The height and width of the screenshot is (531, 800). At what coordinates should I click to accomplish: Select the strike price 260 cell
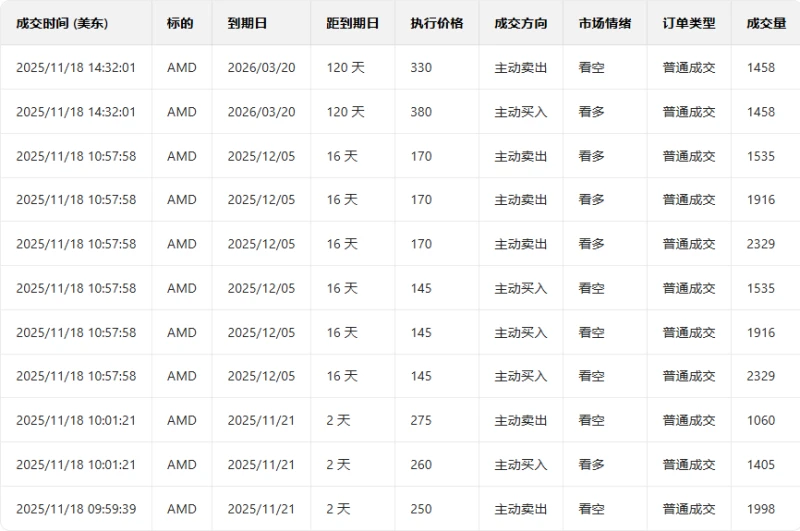421,464
